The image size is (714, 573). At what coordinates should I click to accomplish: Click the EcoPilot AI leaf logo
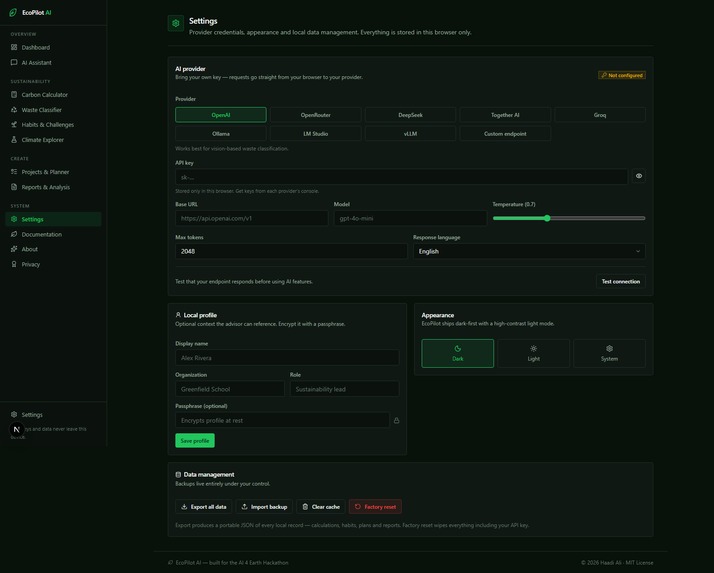point(13,13)
